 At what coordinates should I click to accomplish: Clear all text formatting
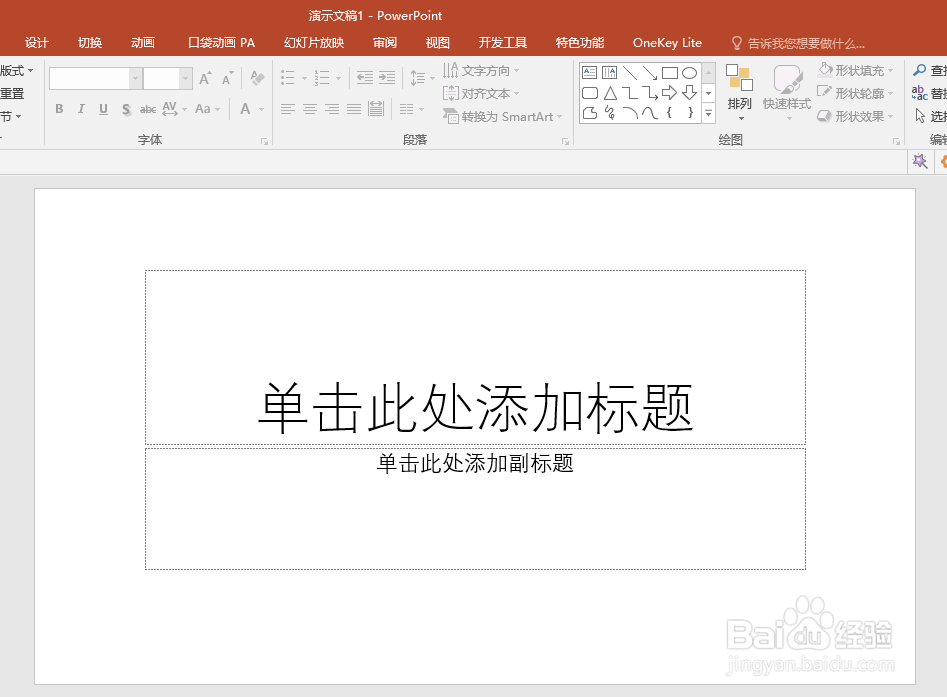pyautogui.click(x=257, y=78)
